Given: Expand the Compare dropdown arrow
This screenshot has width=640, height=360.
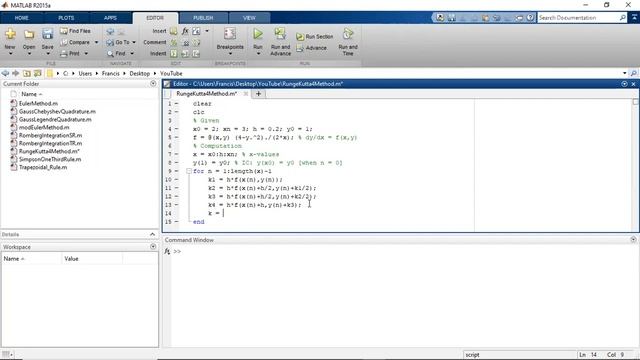Looking at the screenshot, I should point(96,42).
